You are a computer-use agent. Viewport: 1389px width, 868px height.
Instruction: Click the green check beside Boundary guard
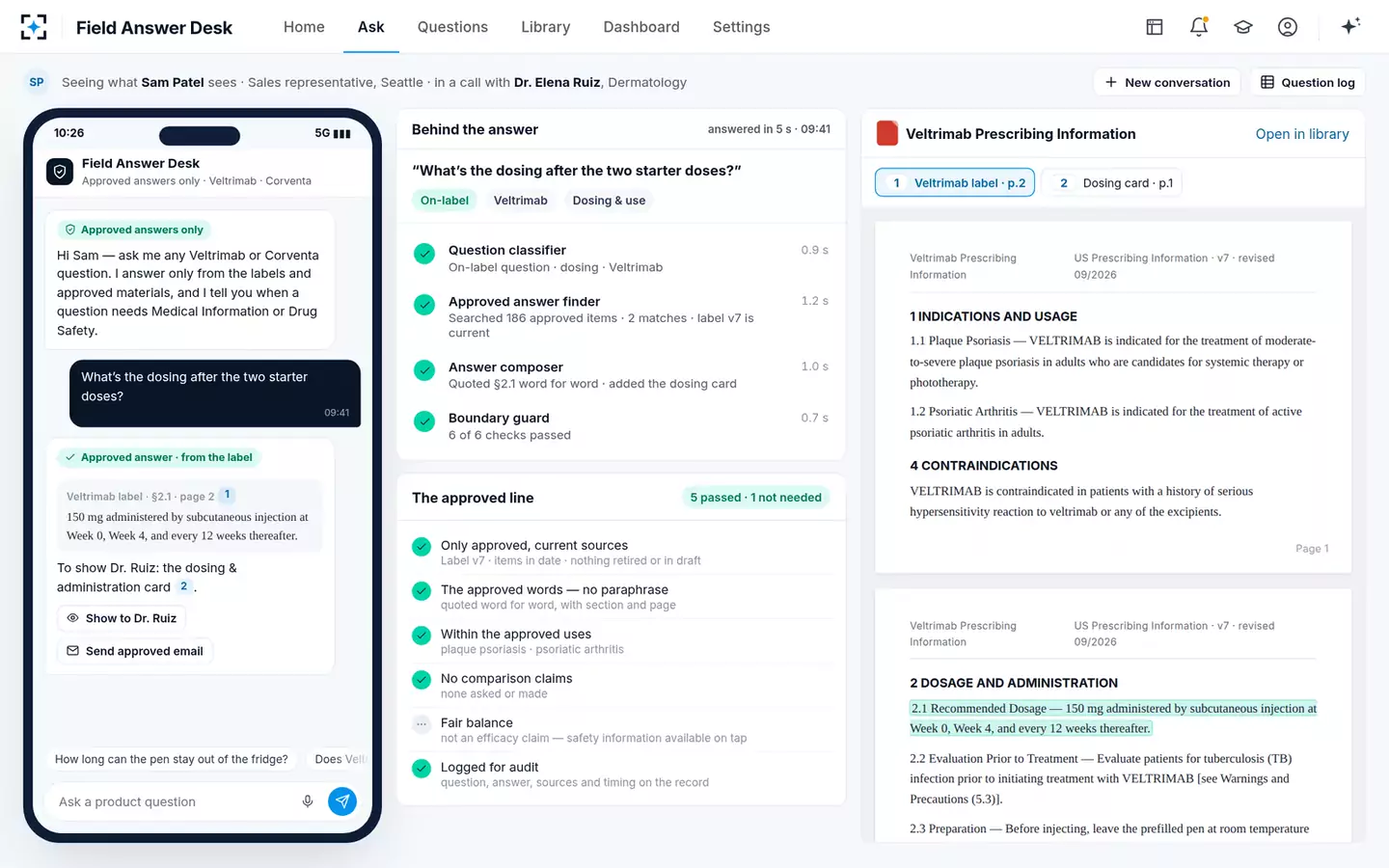point(424,421)
